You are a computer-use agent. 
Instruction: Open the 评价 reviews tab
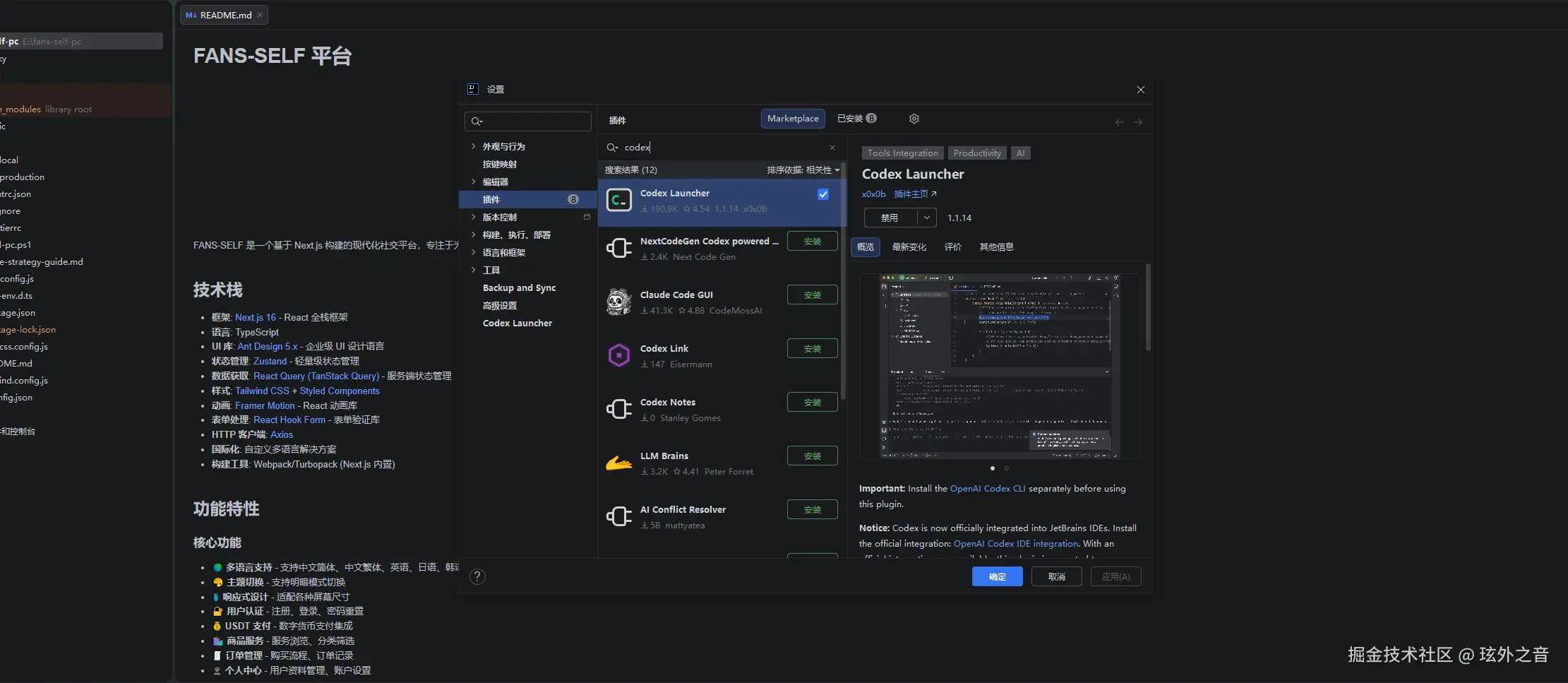(953, 247)
